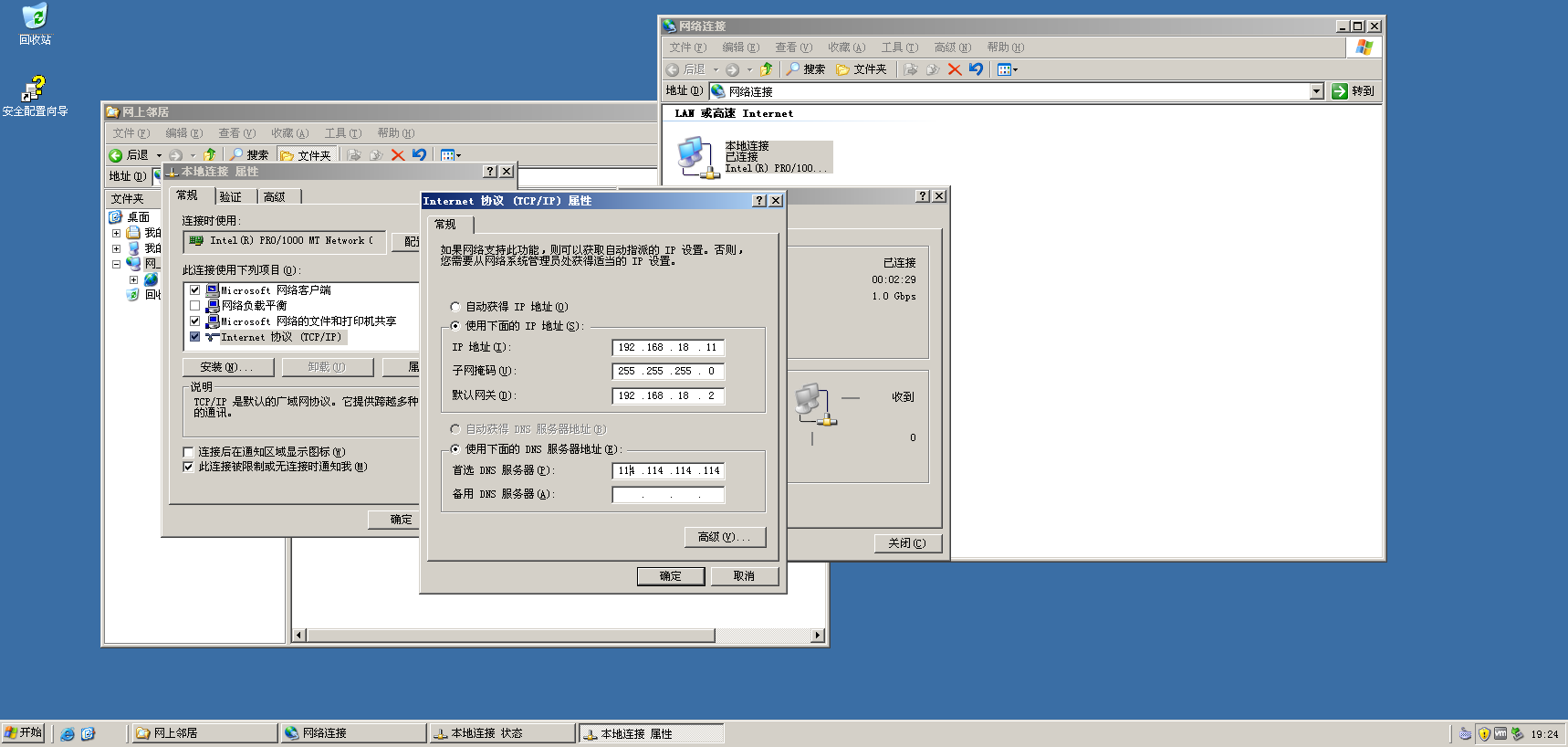Click help question mark in TCP/IP dialog
The image size is (1568, 747).
pos(759,201)
